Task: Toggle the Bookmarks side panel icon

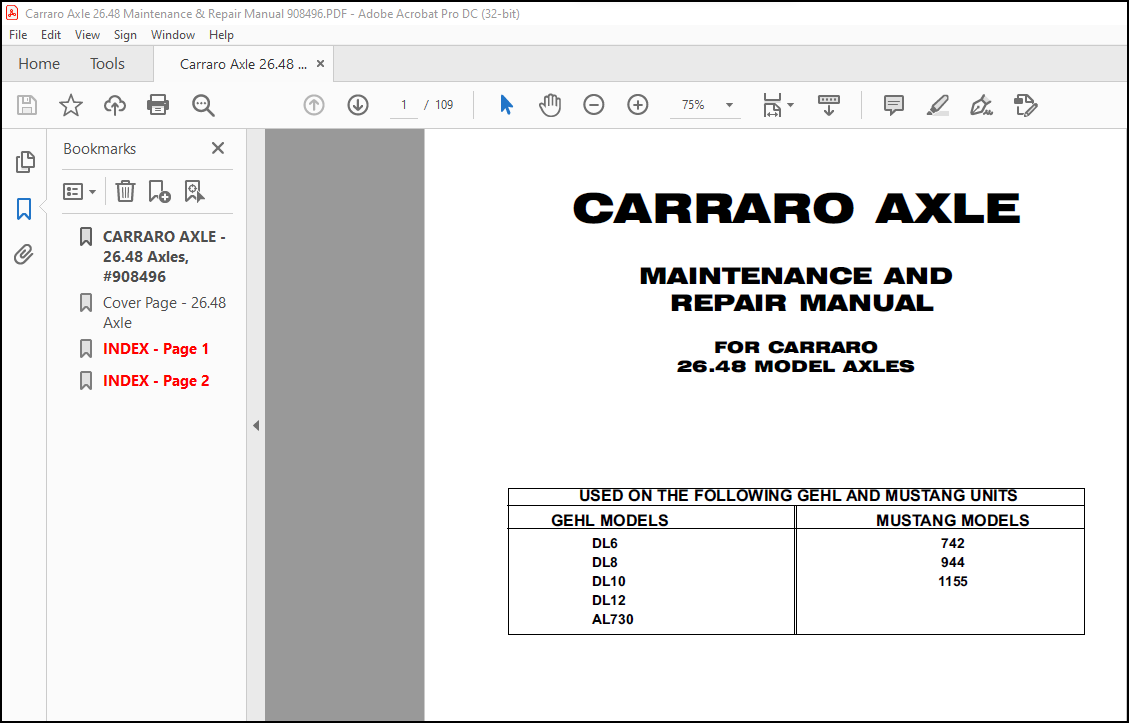Action: point(24,209)
